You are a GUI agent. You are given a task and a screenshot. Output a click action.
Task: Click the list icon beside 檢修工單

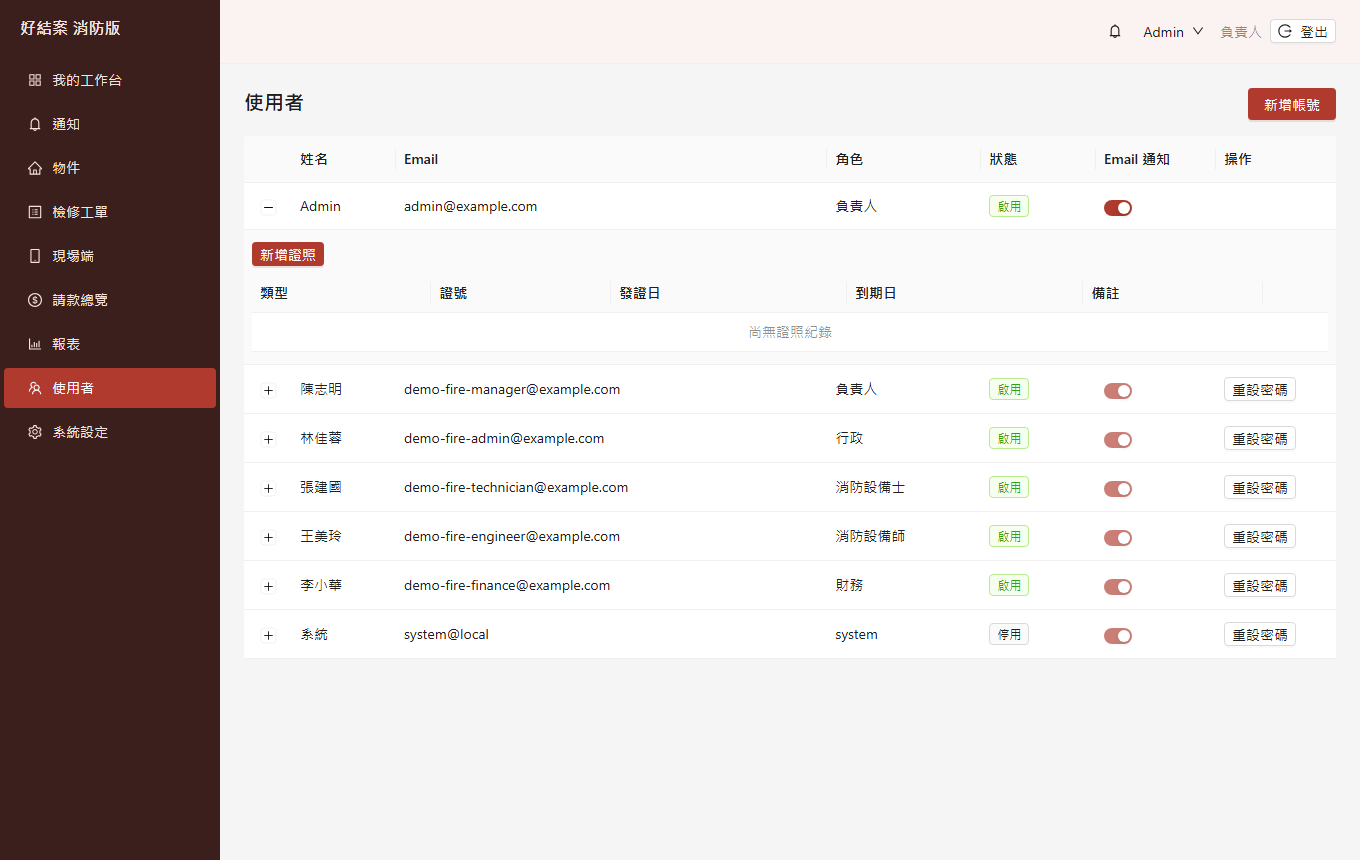(35, 212)
